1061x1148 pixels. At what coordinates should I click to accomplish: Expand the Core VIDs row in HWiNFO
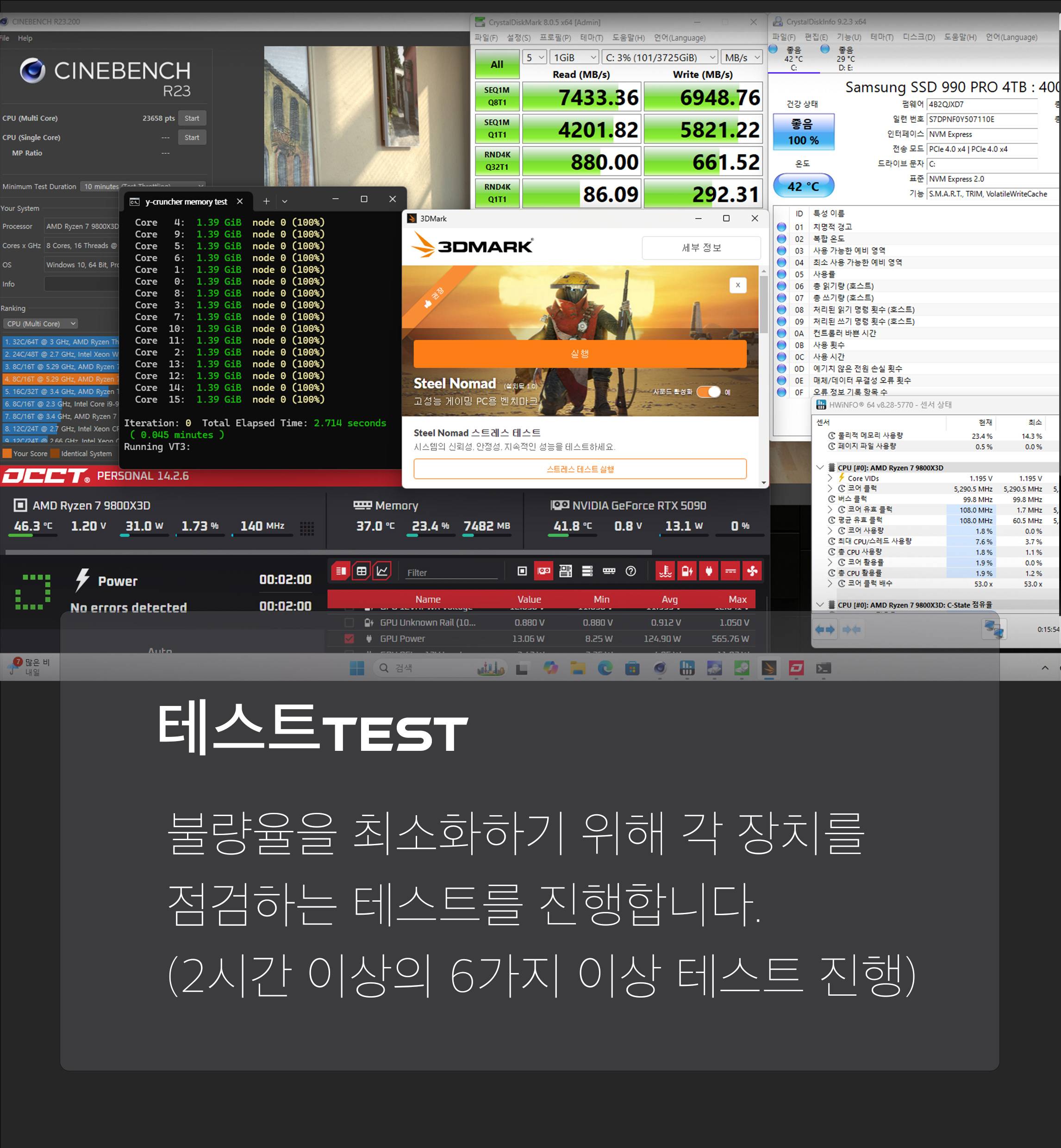pyautogui.click(x=830, y=478)
